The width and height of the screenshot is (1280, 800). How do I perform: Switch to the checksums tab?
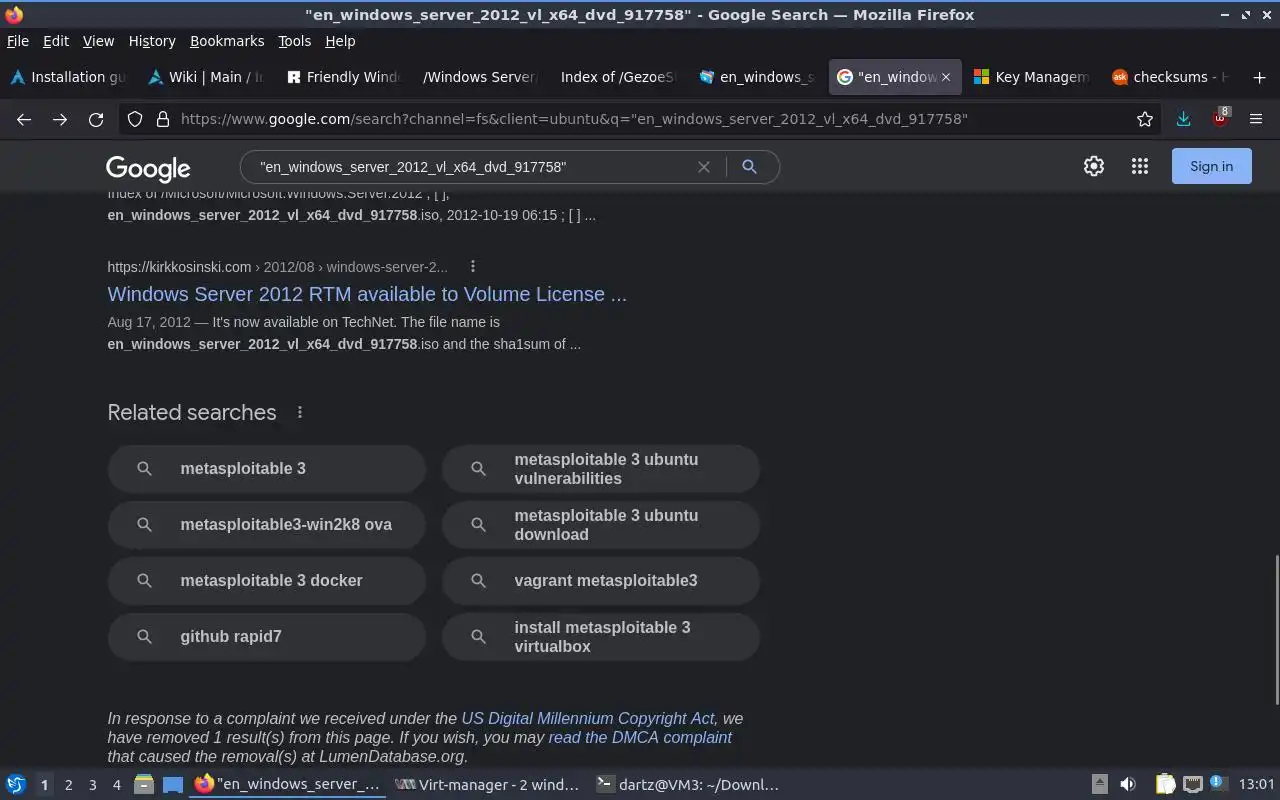1169,77
